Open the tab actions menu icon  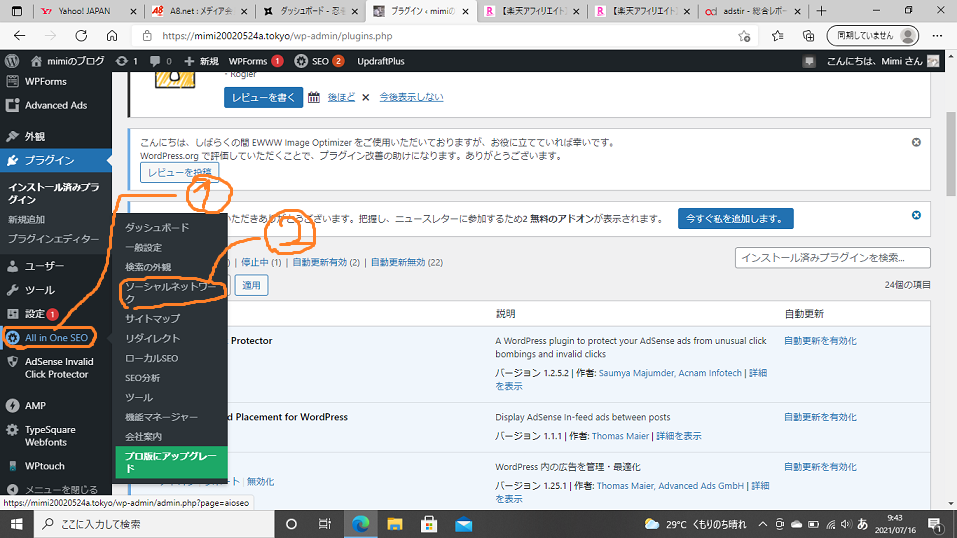[17, 11]
